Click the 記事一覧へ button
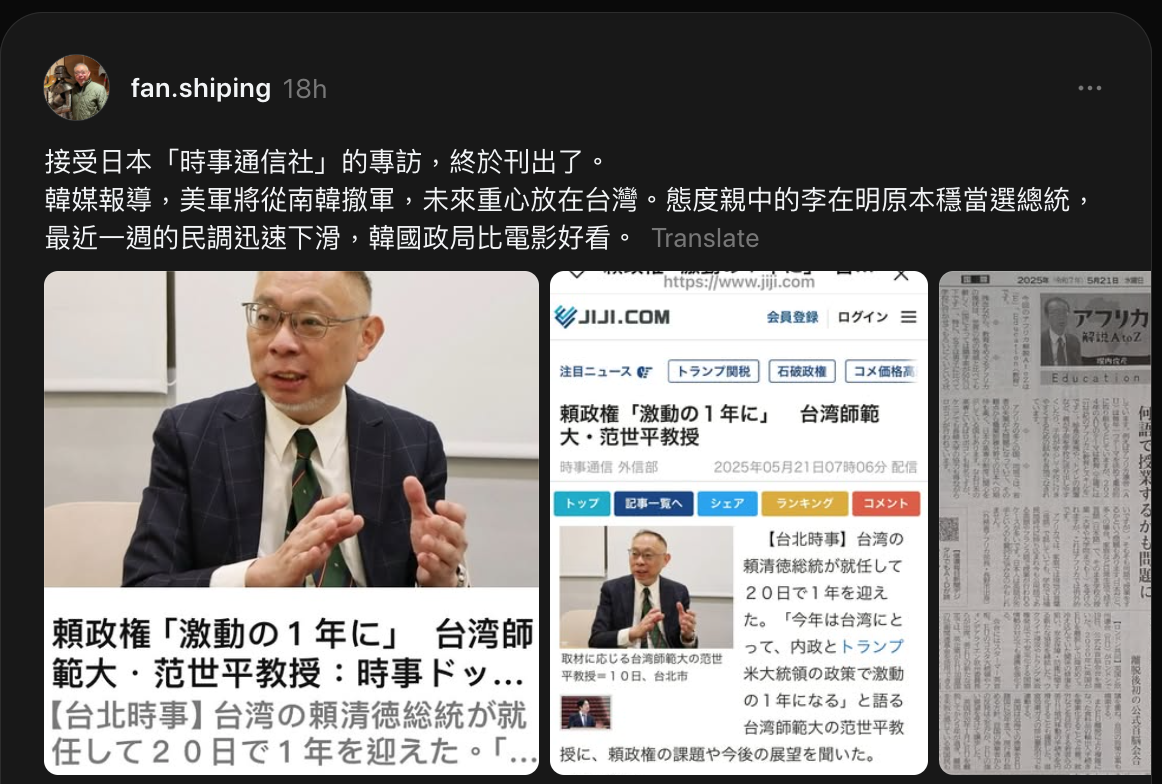Screen dimensions: 1162x784 pyautogui.click(x=653, y=503)
